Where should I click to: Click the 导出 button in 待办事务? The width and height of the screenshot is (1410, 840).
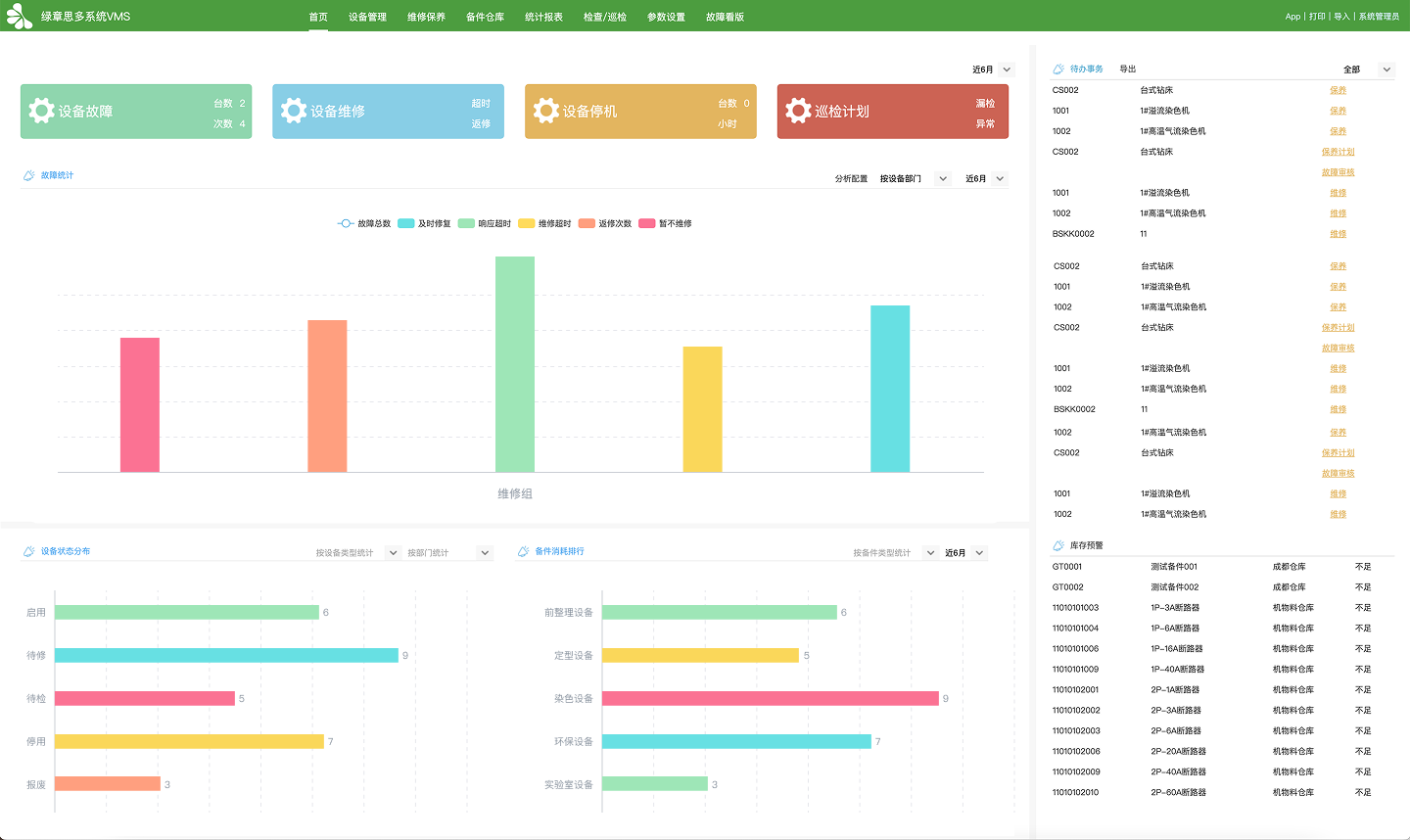[x=1128, y=69]
